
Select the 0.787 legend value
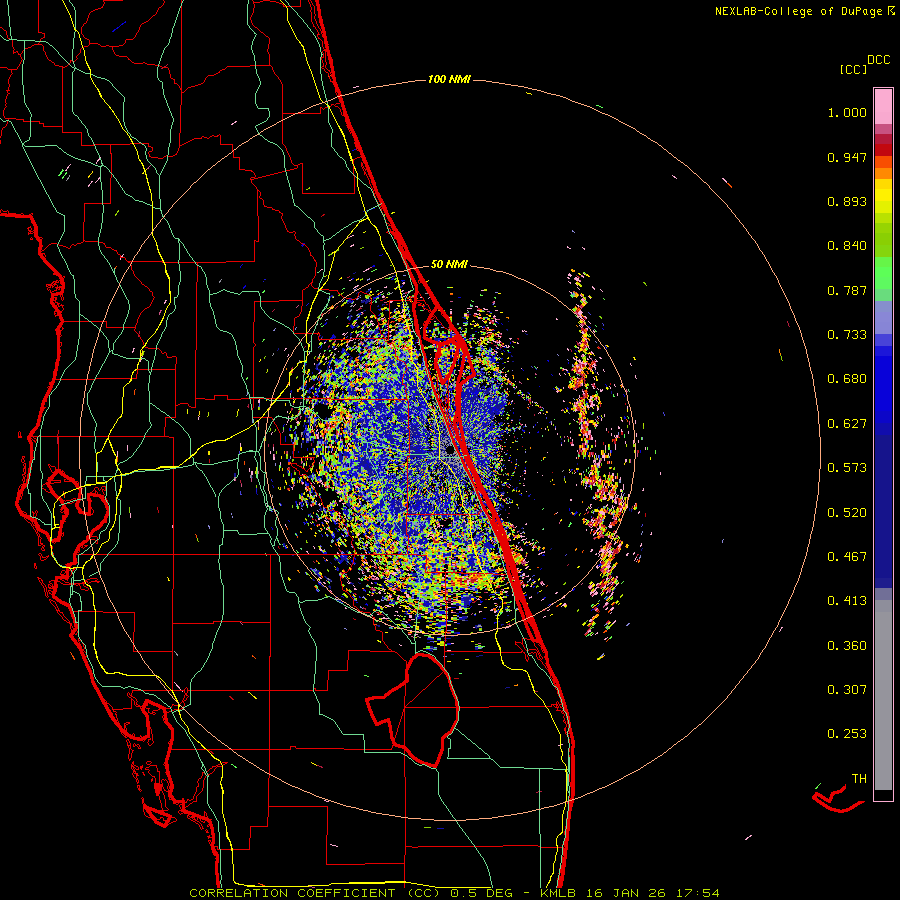click(x=847, y=290)
